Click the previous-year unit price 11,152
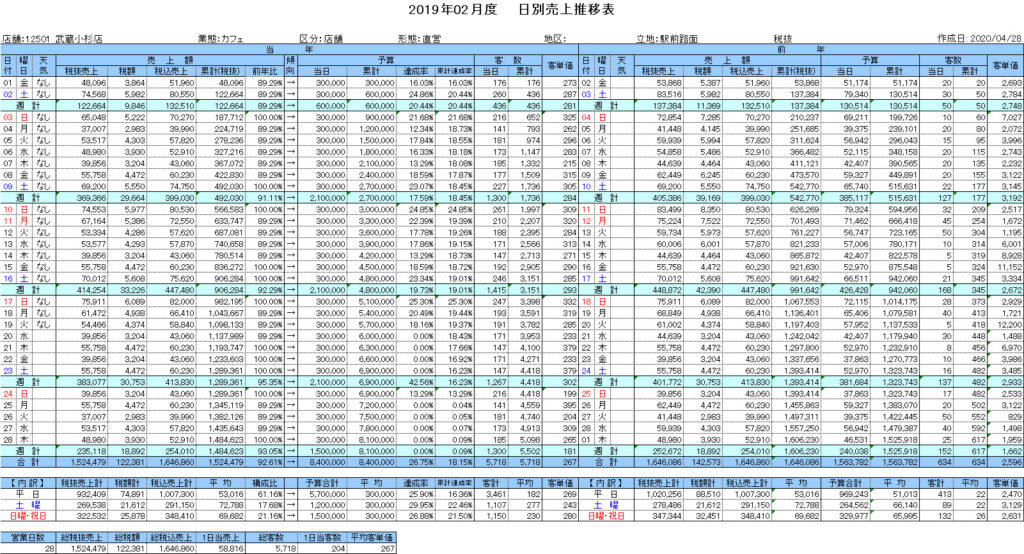This screenshot has height=554, width=1024. 1010,267
